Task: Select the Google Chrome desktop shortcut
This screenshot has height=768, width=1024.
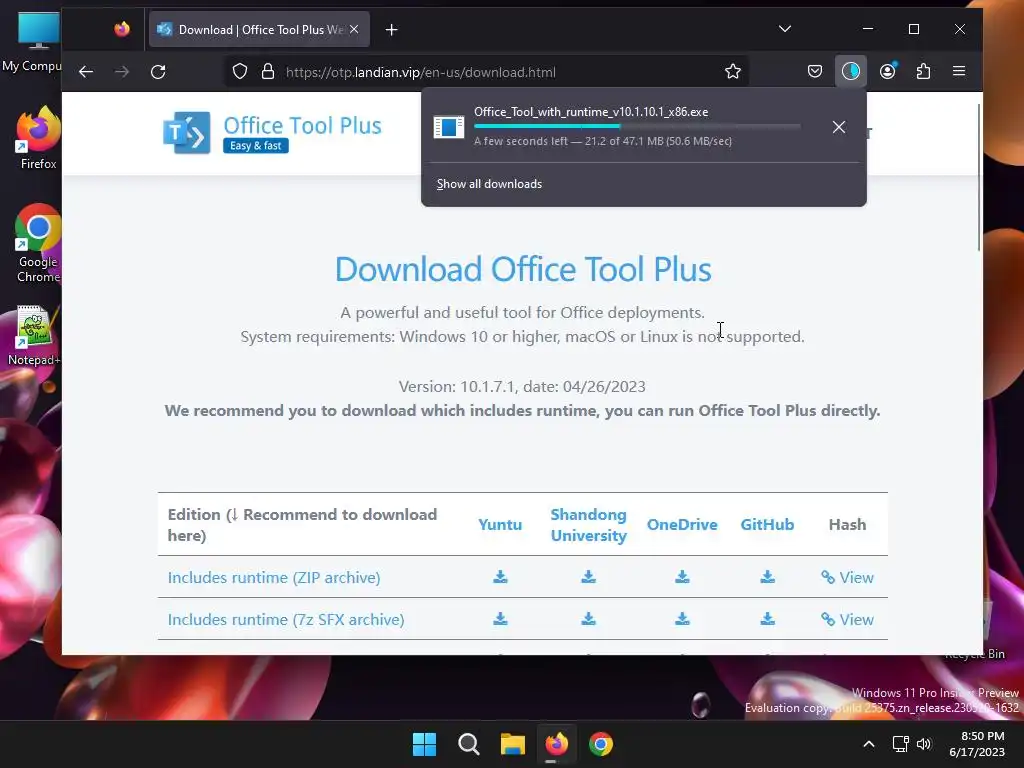Action: click(x=38, y=243)
